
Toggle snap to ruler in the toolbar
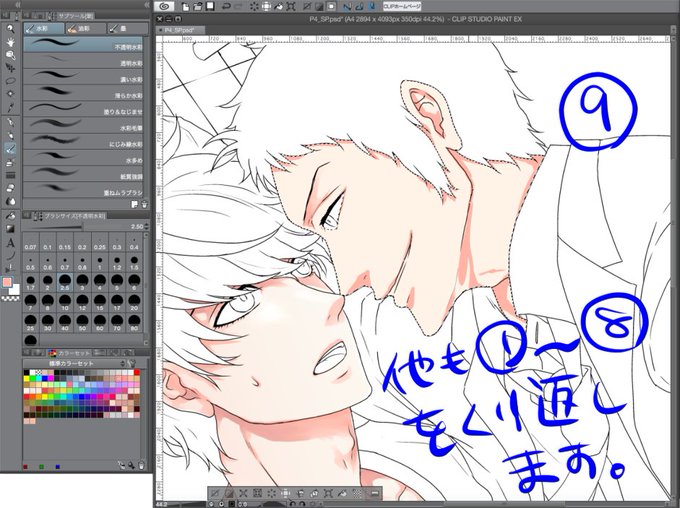tap(347, 7)
